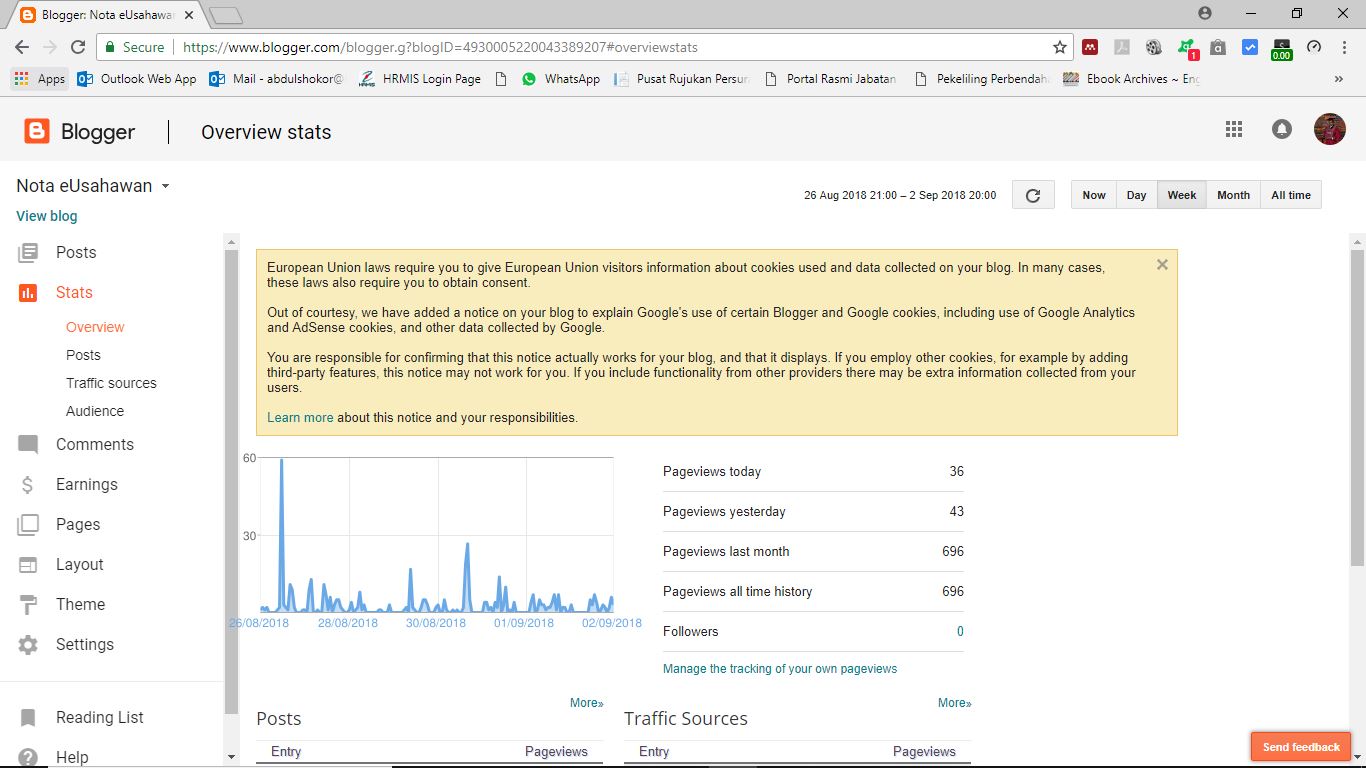
Task: Click the speedometer extension icon
Action: point(1314,47)
